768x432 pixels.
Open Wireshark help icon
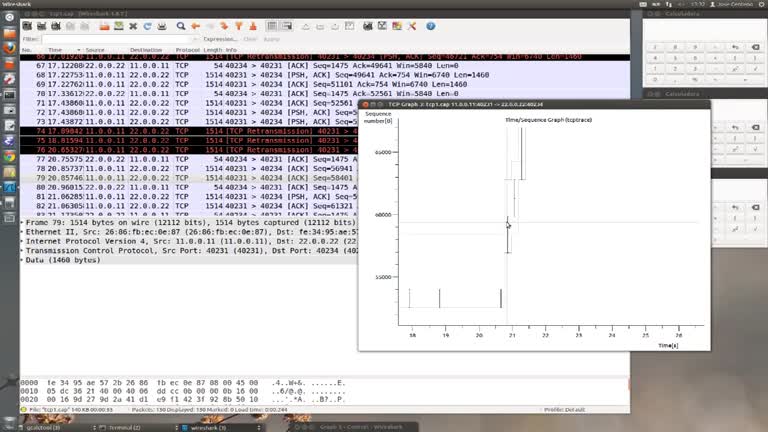[431, 26]
